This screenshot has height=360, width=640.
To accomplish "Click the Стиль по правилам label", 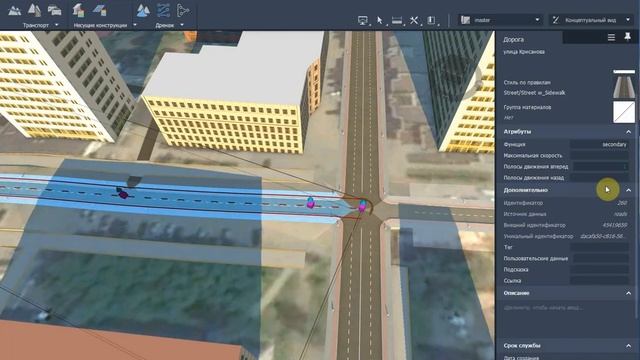I will click(527, 82).
